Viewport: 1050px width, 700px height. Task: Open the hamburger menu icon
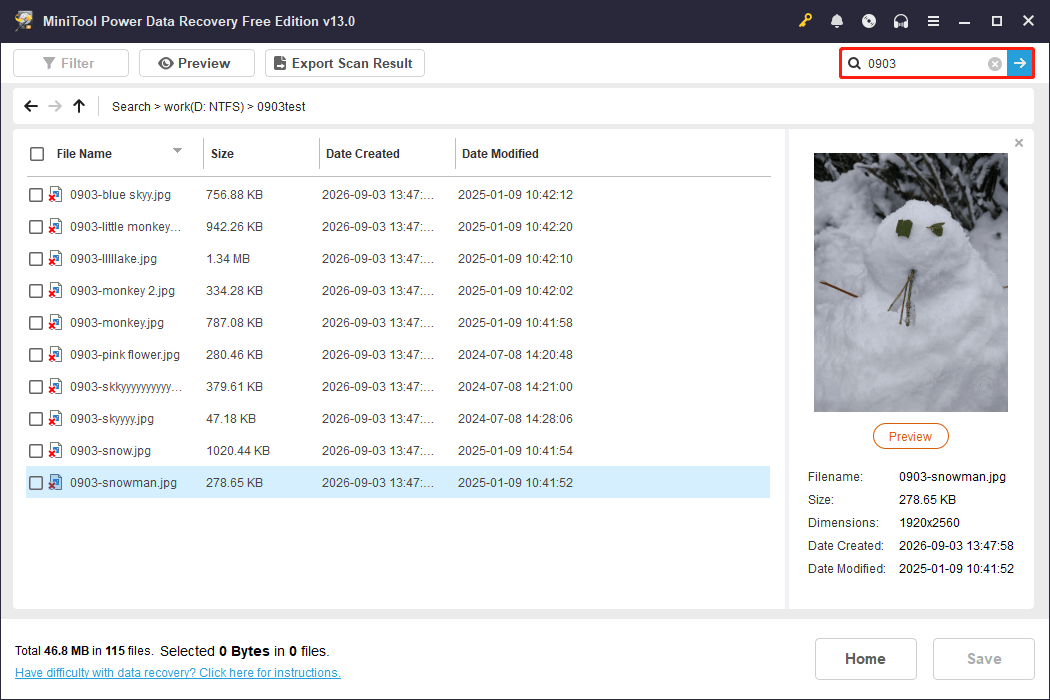point(933,21)
